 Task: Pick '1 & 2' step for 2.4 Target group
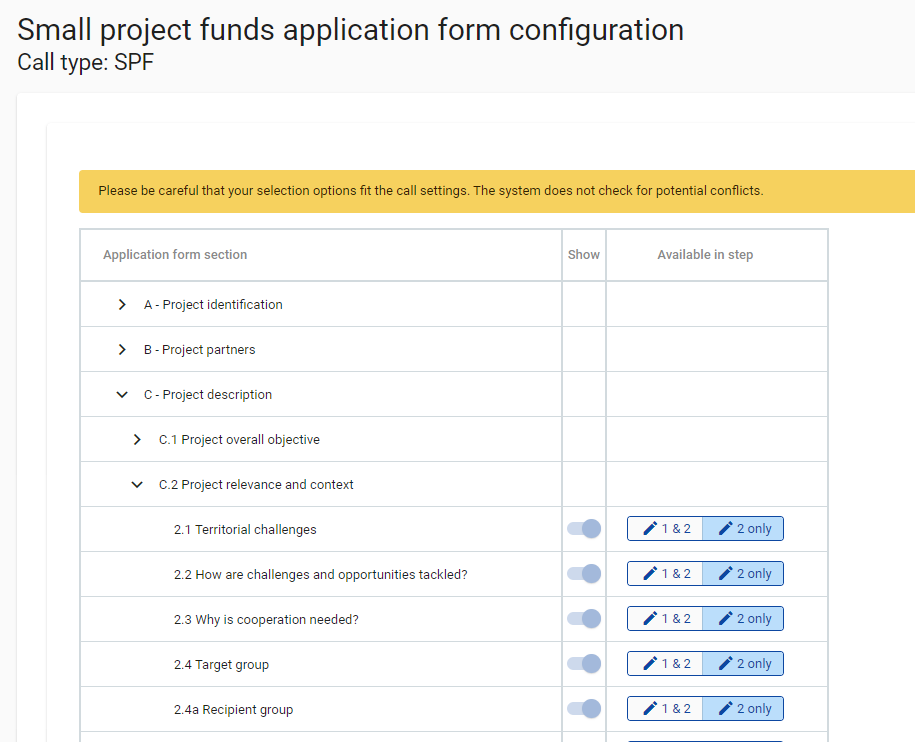pos(666,664)
